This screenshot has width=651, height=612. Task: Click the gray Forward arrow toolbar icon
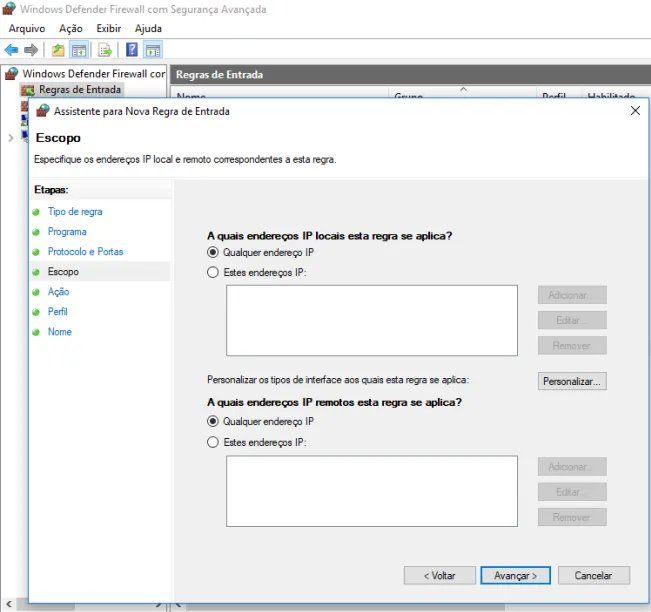coord(31,50)
